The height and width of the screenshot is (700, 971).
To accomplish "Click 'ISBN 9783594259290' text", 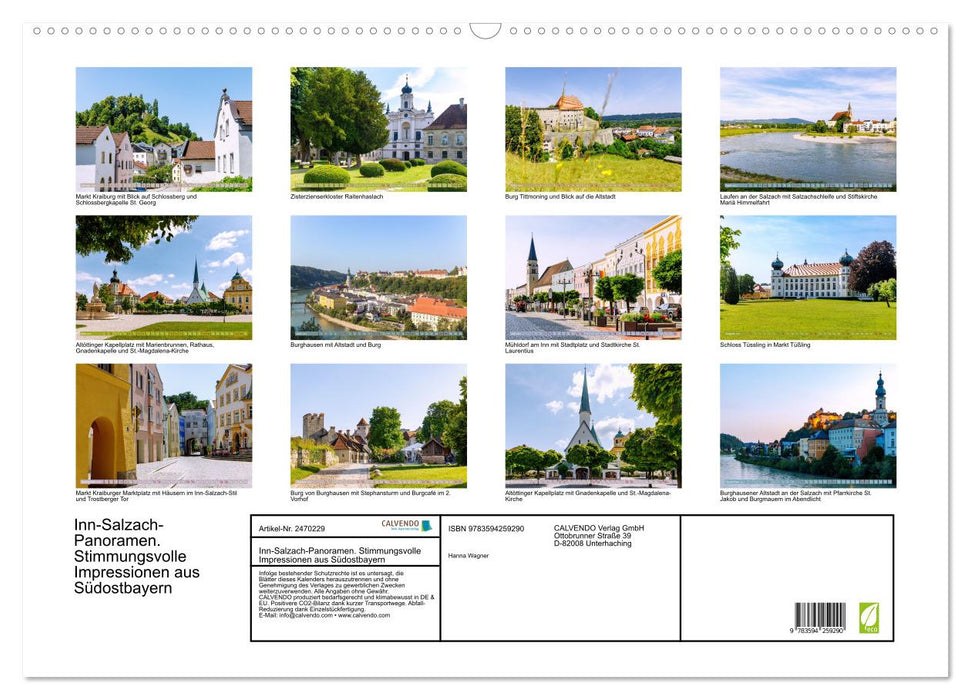I will point(486,528).
